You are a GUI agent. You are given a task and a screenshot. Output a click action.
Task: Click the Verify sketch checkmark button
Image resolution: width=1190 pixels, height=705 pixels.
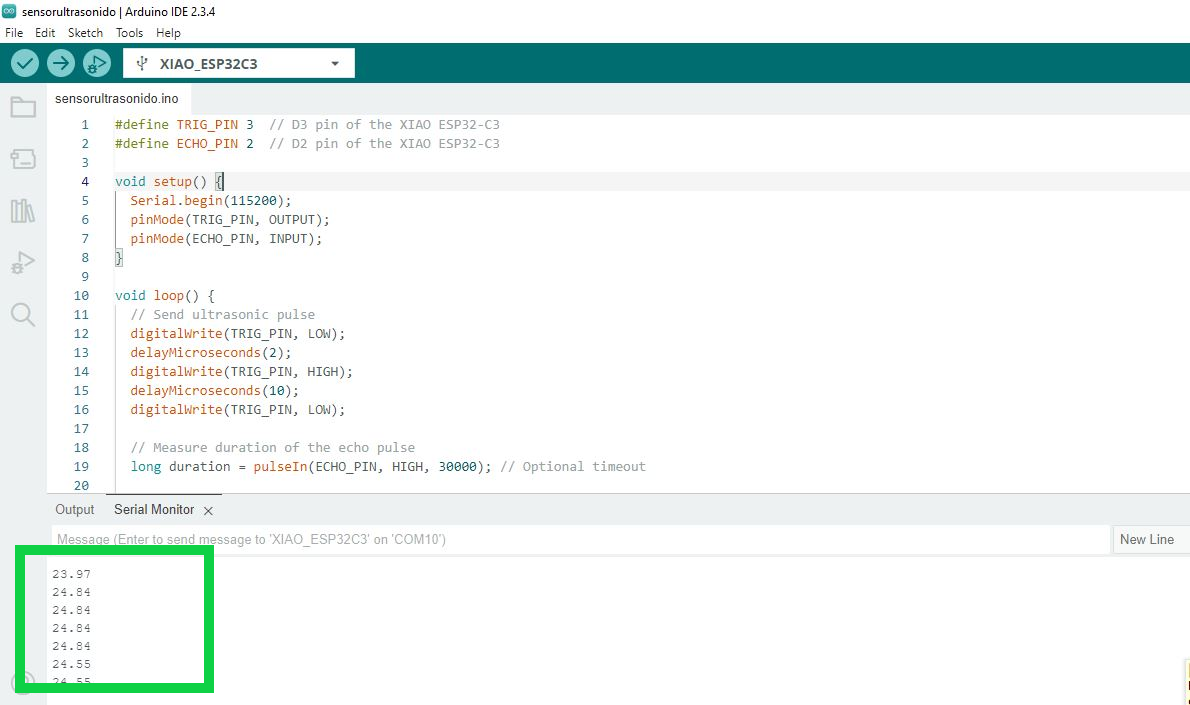point(24,63)
